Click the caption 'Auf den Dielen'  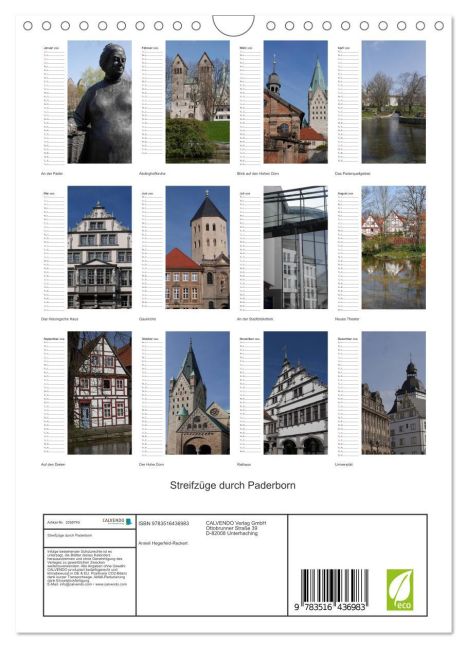click(53, 465)
